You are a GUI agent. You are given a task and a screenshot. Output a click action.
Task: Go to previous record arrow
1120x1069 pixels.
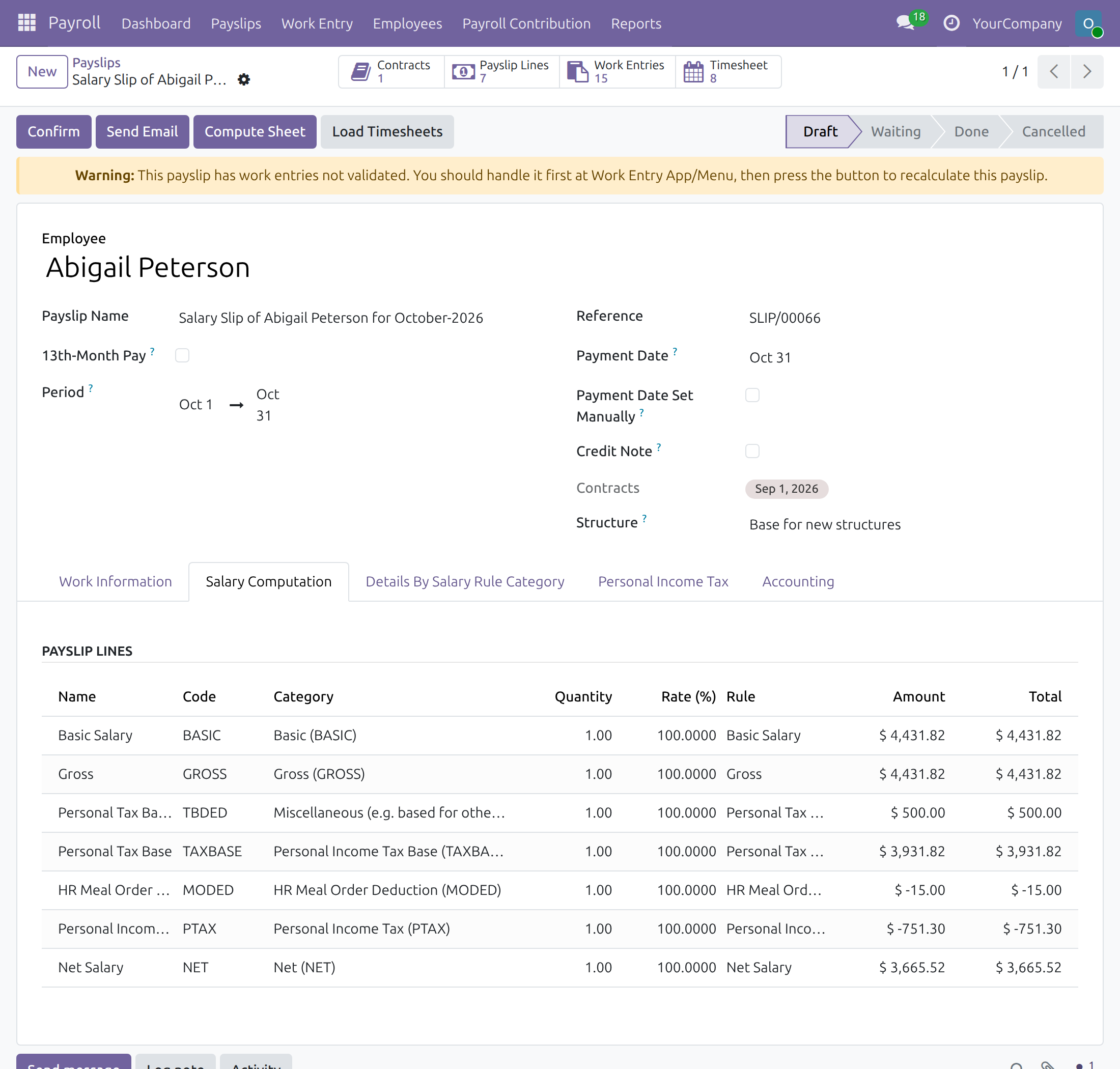(1054, 72)
